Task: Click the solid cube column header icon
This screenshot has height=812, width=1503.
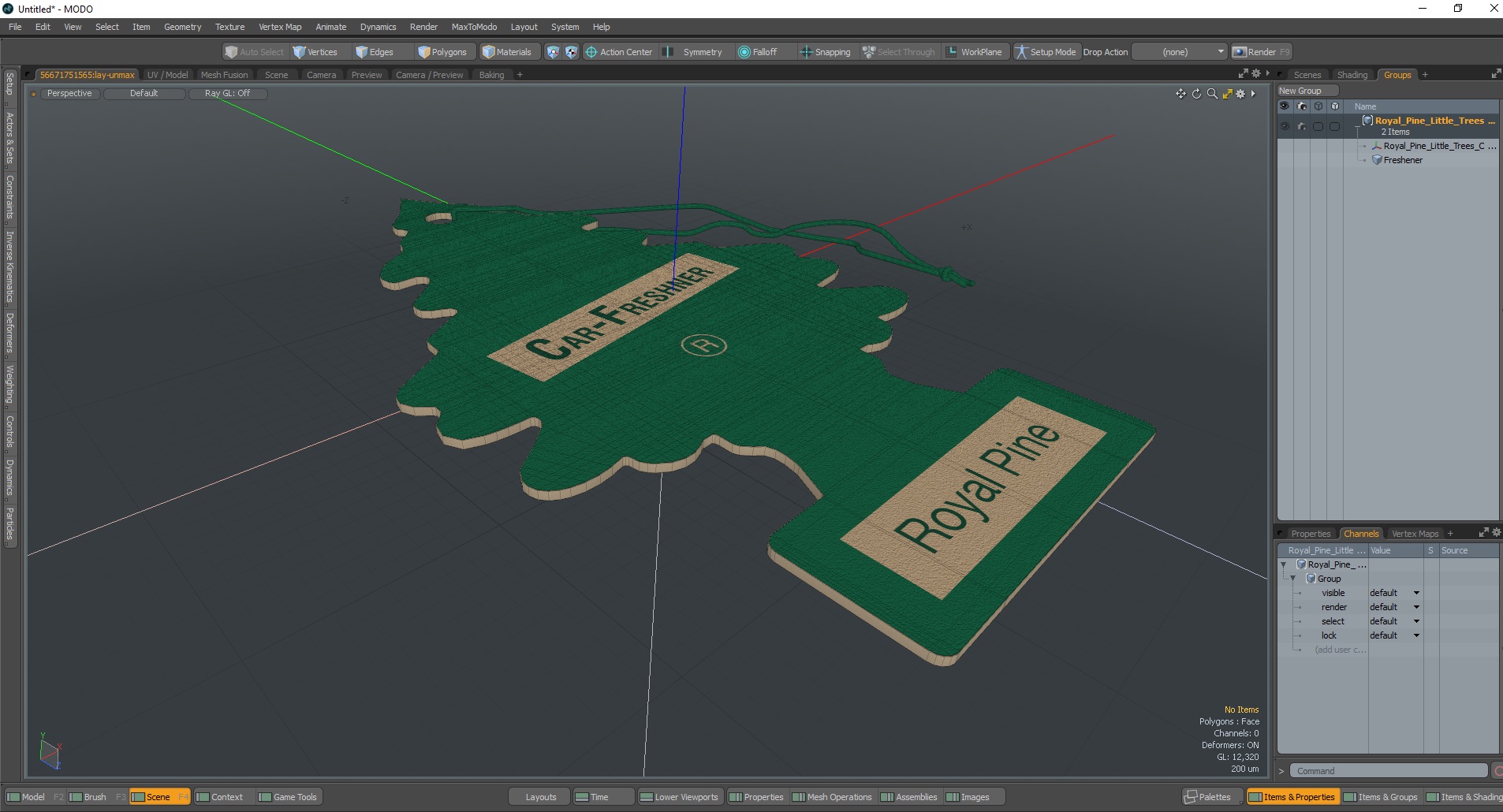Action: click(1334, 106)
